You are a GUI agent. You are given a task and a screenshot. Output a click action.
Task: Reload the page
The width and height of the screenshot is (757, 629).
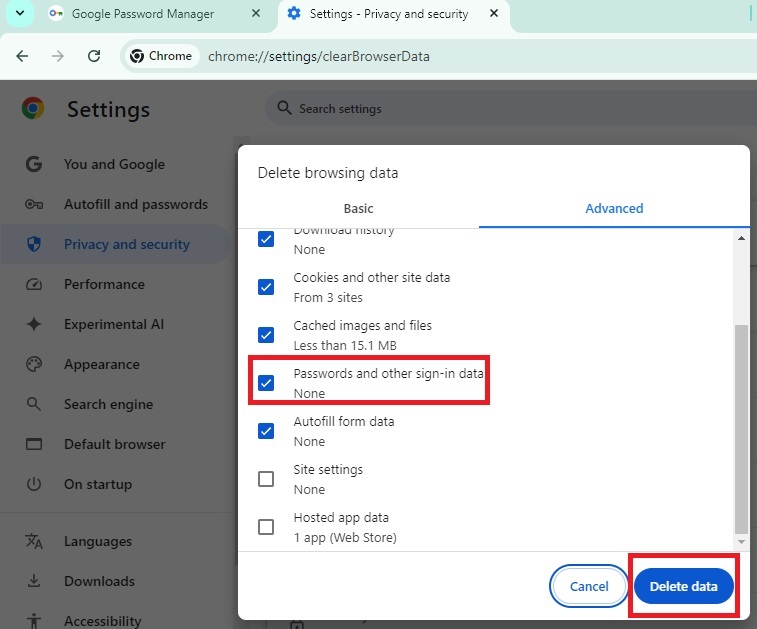click(x=94, y=56)
